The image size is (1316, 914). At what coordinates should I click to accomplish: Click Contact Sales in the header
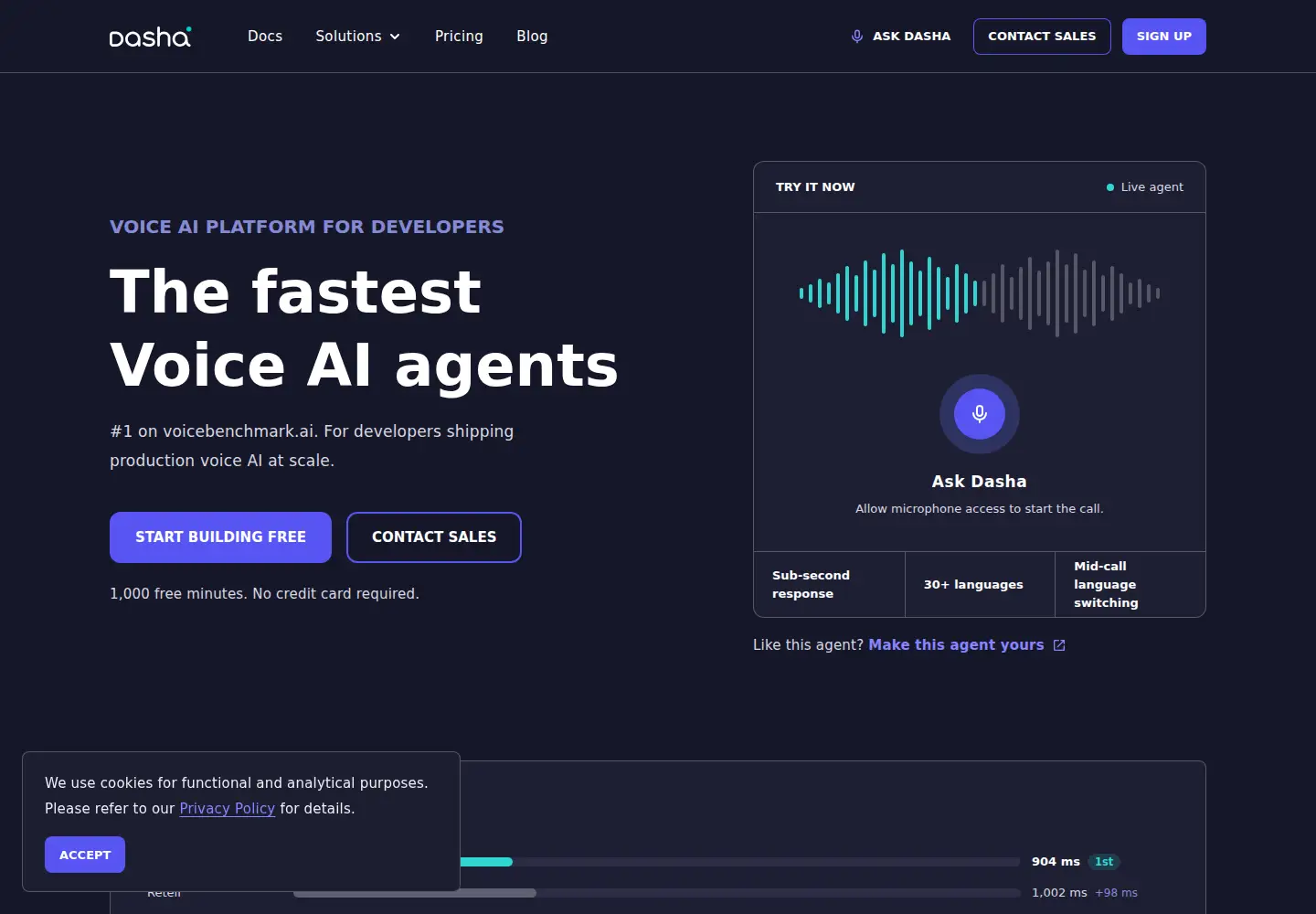pos(1042,37)
